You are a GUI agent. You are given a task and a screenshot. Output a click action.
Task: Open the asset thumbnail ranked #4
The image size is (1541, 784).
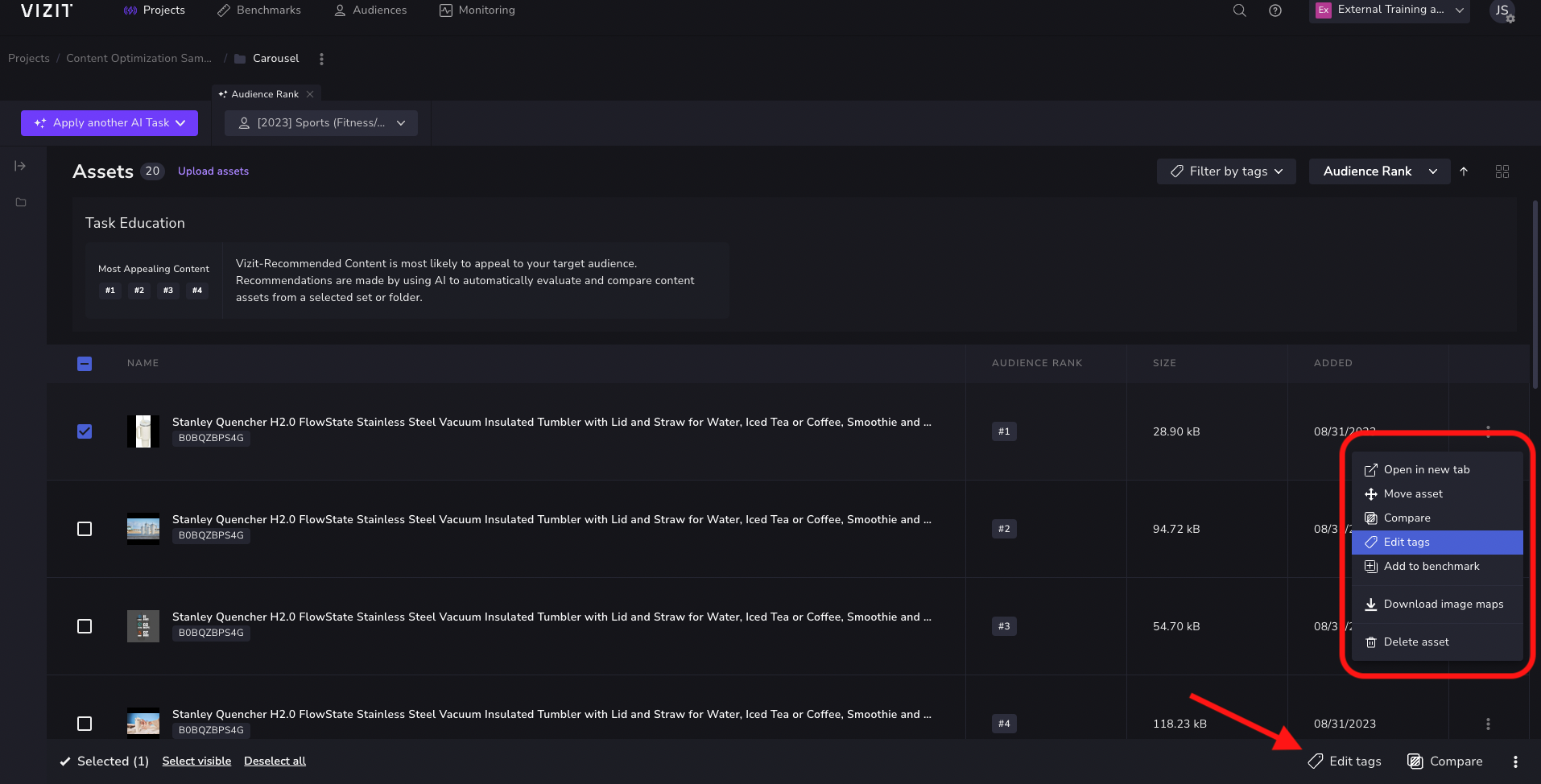pyautogui.click(x=143, y=724)
